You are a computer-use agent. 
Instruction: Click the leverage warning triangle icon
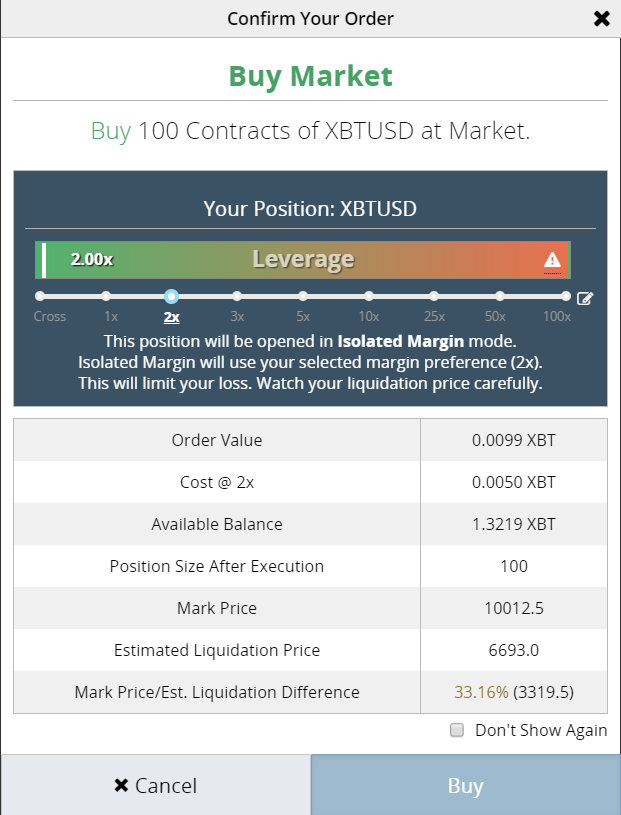pos(552,260)
